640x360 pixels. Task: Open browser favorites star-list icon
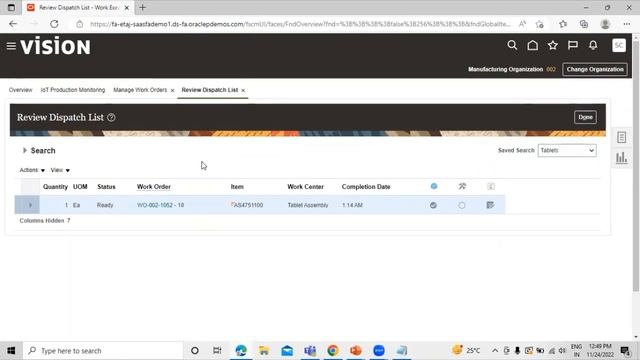click(x=563, y=24)
